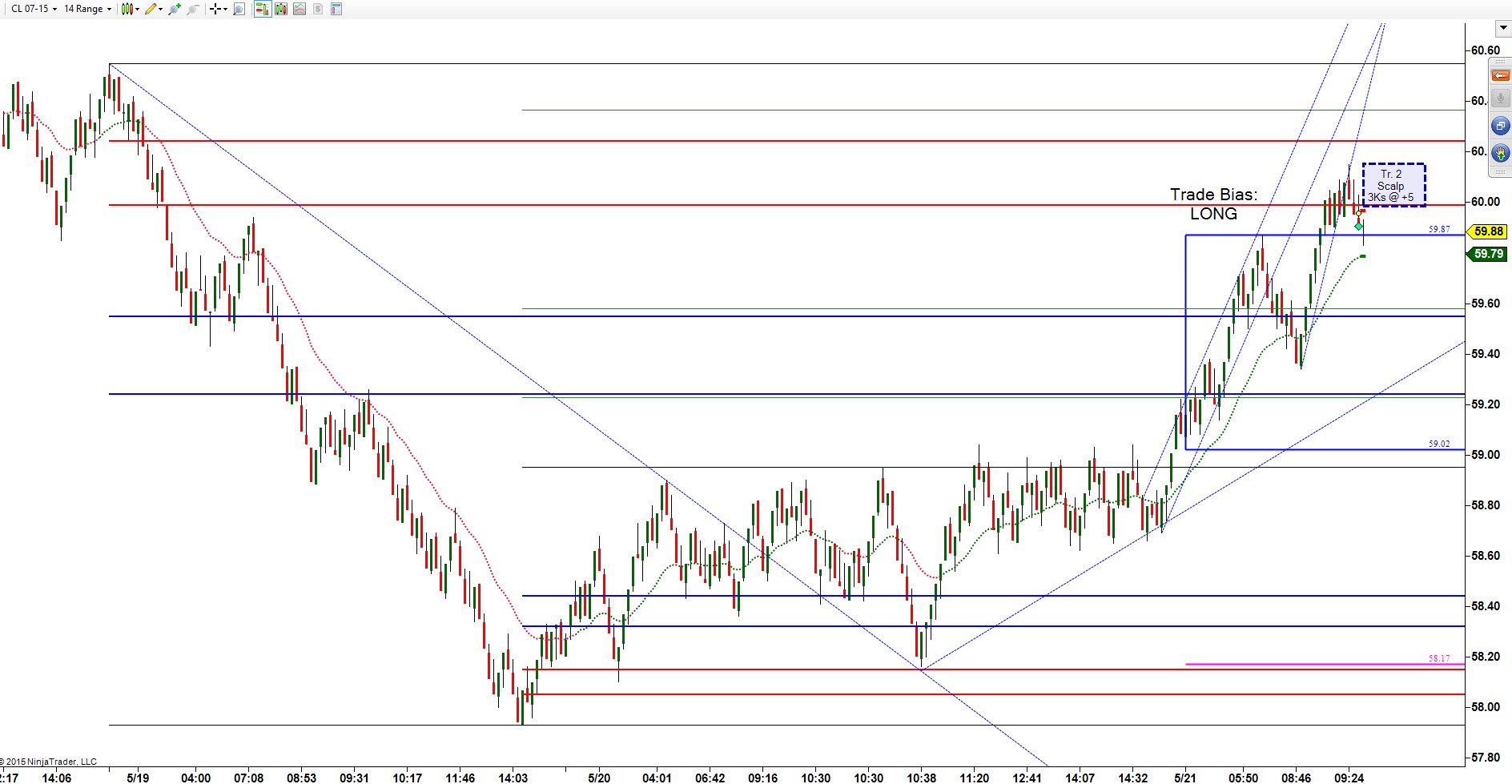This screenshot has height=784, width=1512.
Task: Click the green 59.79 price marker
Action: coord(1487,254)
